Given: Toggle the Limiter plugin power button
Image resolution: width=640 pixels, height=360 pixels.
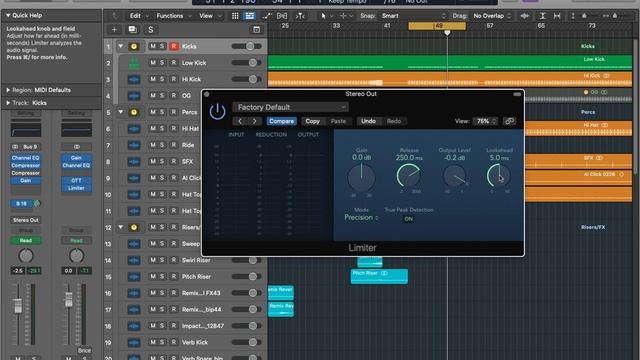Looking at the screenshot, I should [217, 111].
